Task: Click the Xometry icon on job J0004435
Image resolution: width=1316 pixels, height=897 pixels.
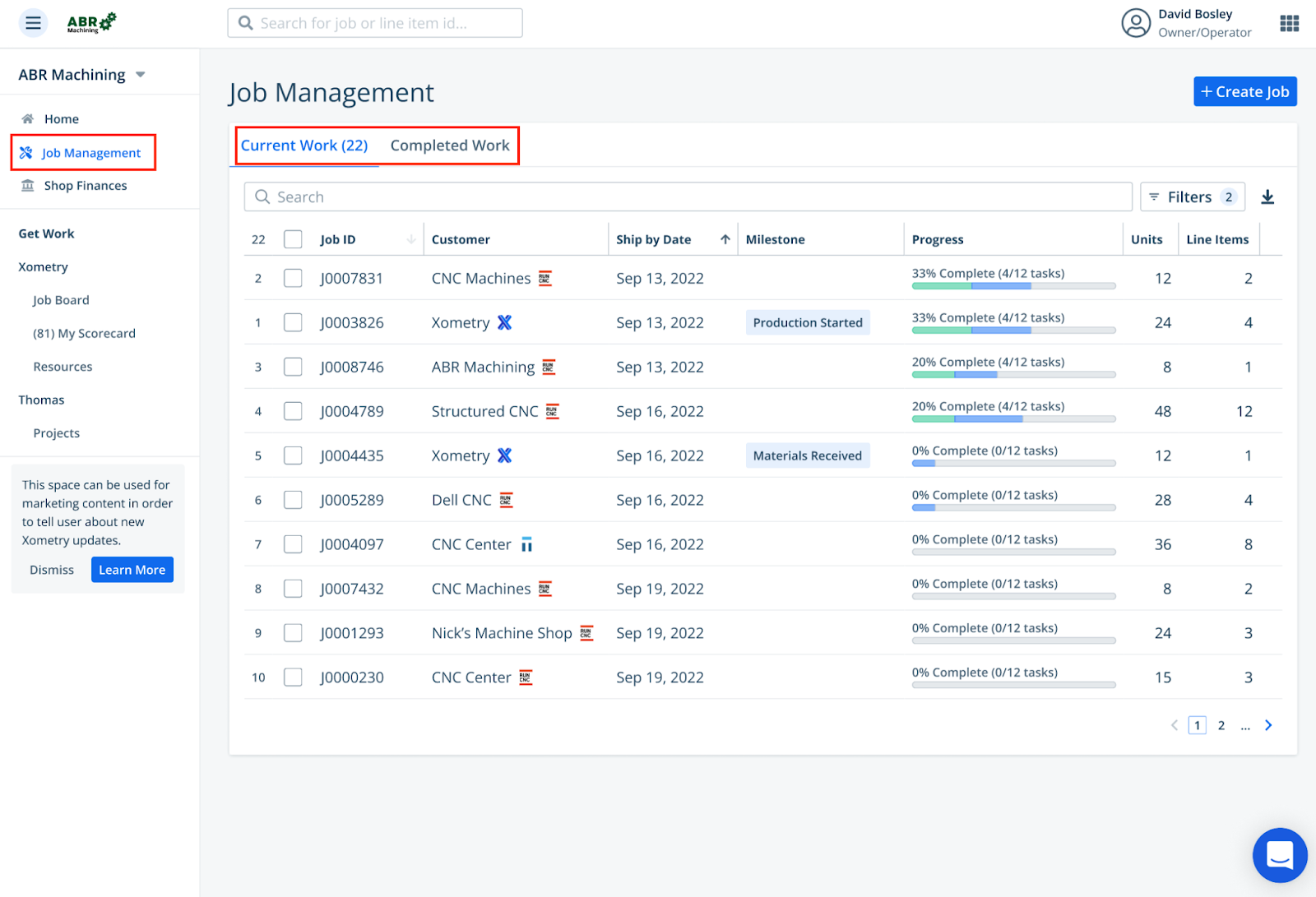Action: 505,455
